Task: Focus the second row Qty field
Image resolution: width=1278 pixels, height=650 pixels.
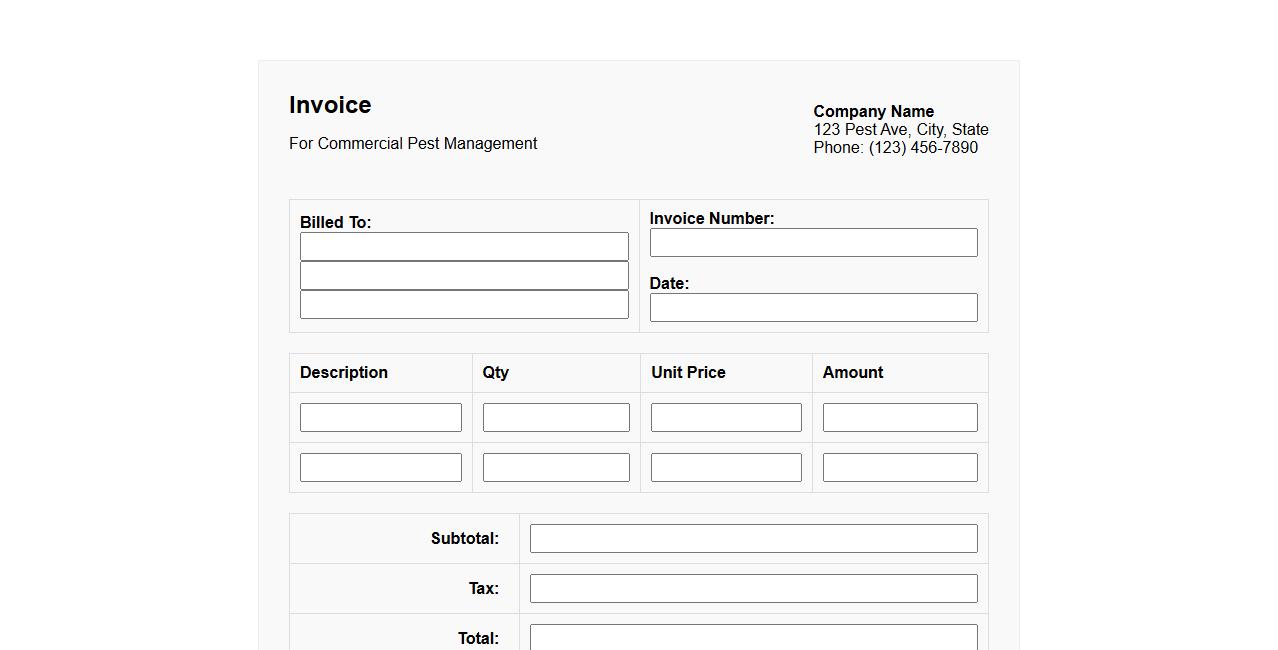Action: point(555,467)
